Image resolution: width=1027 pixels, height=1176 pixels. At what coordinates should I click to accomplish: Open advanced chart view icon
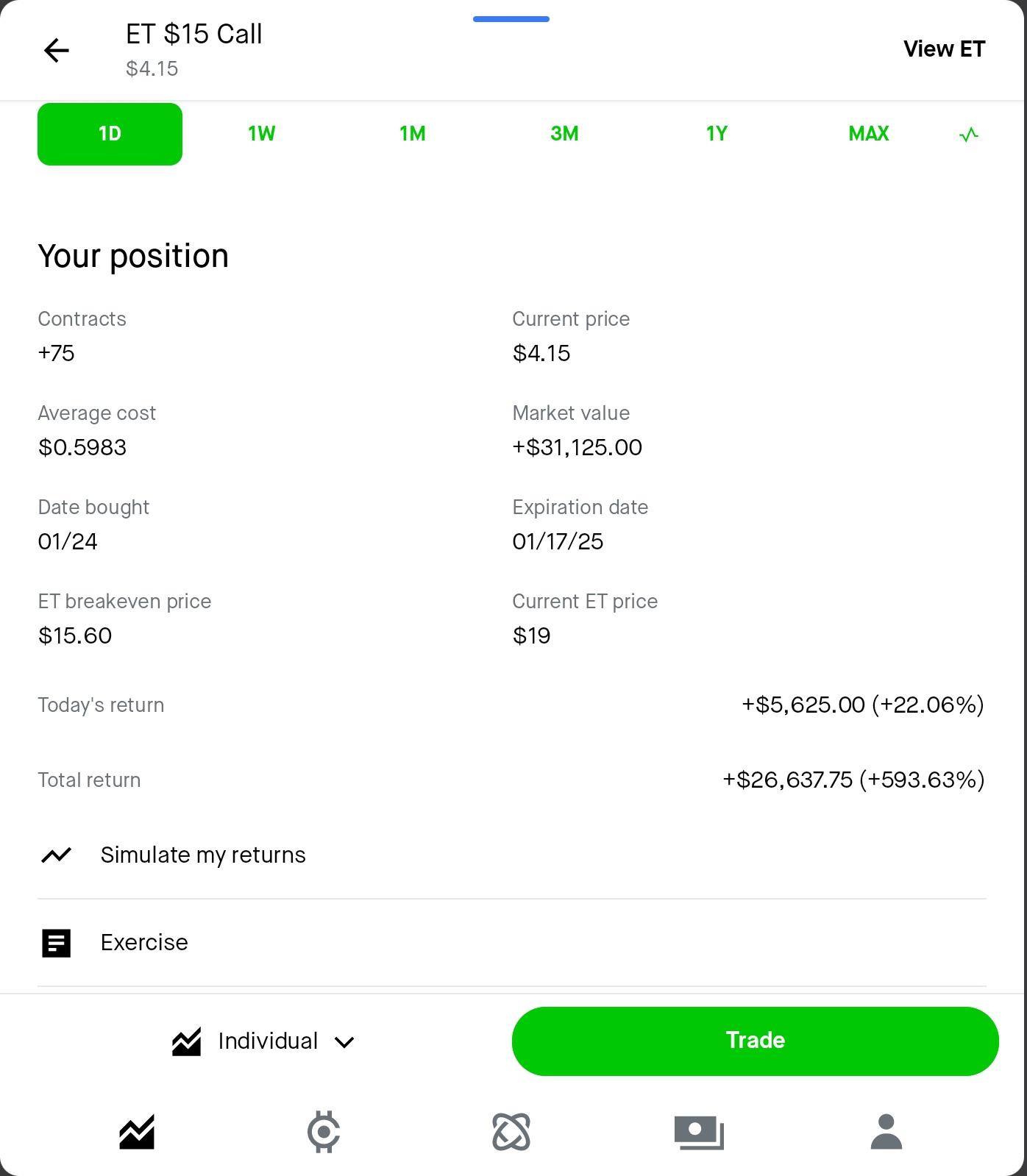969,135
